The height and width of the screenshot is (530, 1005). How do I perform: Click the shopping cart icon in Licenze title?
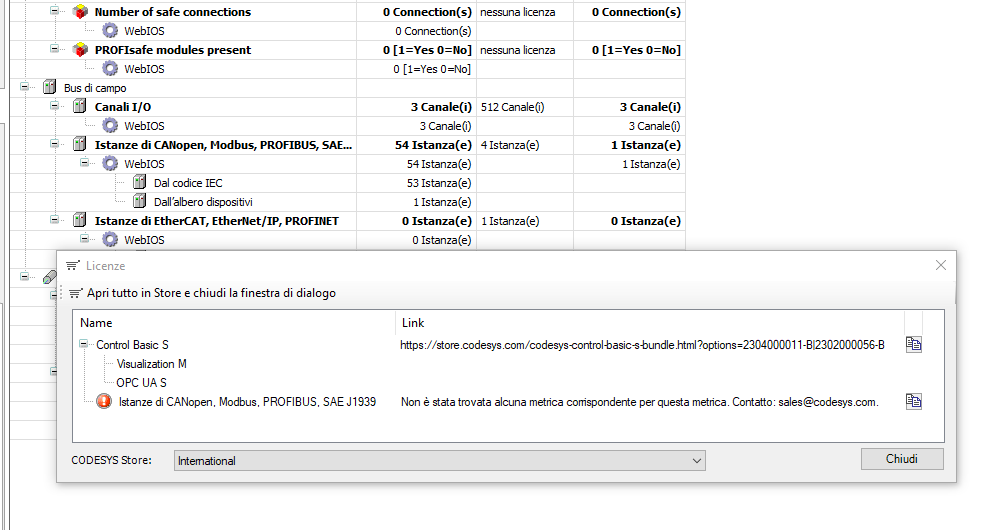(x=72, y=266)
